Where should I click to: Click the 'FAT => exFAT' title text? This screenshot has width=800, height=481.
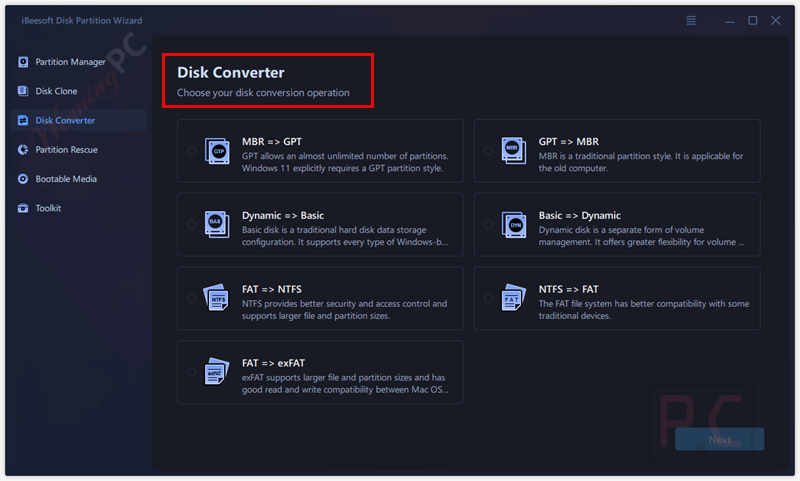tap(273, 363)
